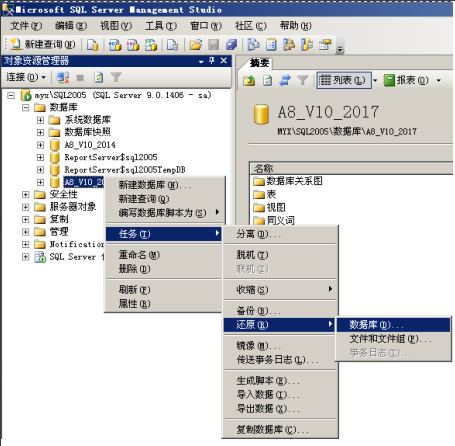Click the Save disk toolbar icon
This screenshot has height=446, width=455.
[x=214, y=45]
